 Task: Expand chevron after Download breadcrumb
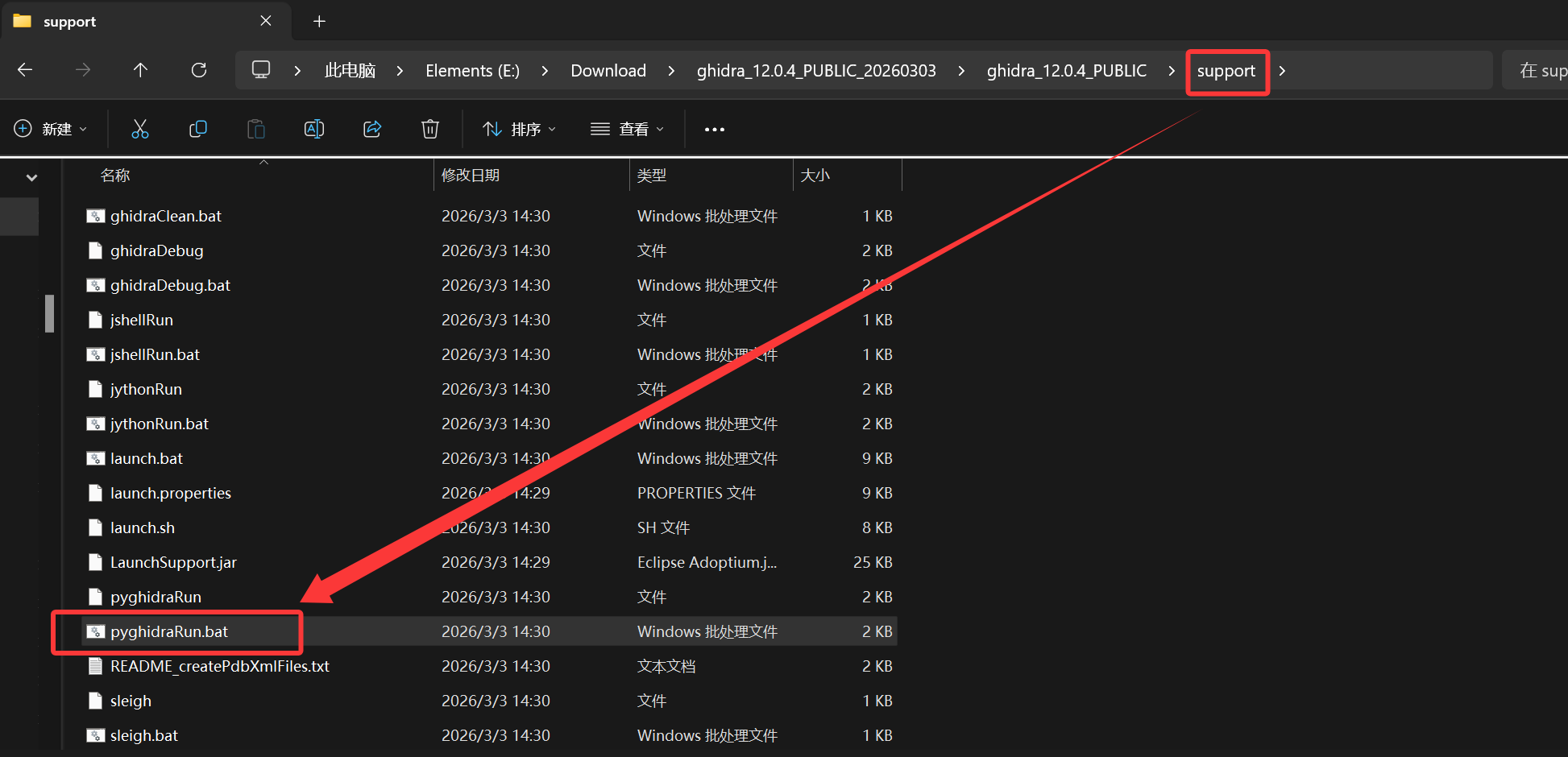click(x=671, y=71)
